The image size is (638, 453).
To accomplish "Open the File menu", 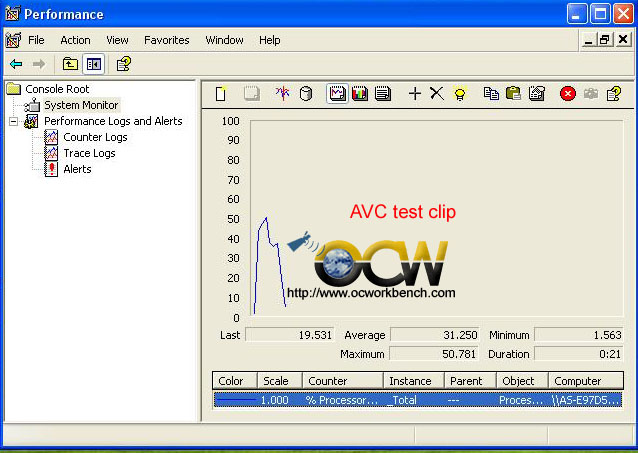I will tap(36, 40).
